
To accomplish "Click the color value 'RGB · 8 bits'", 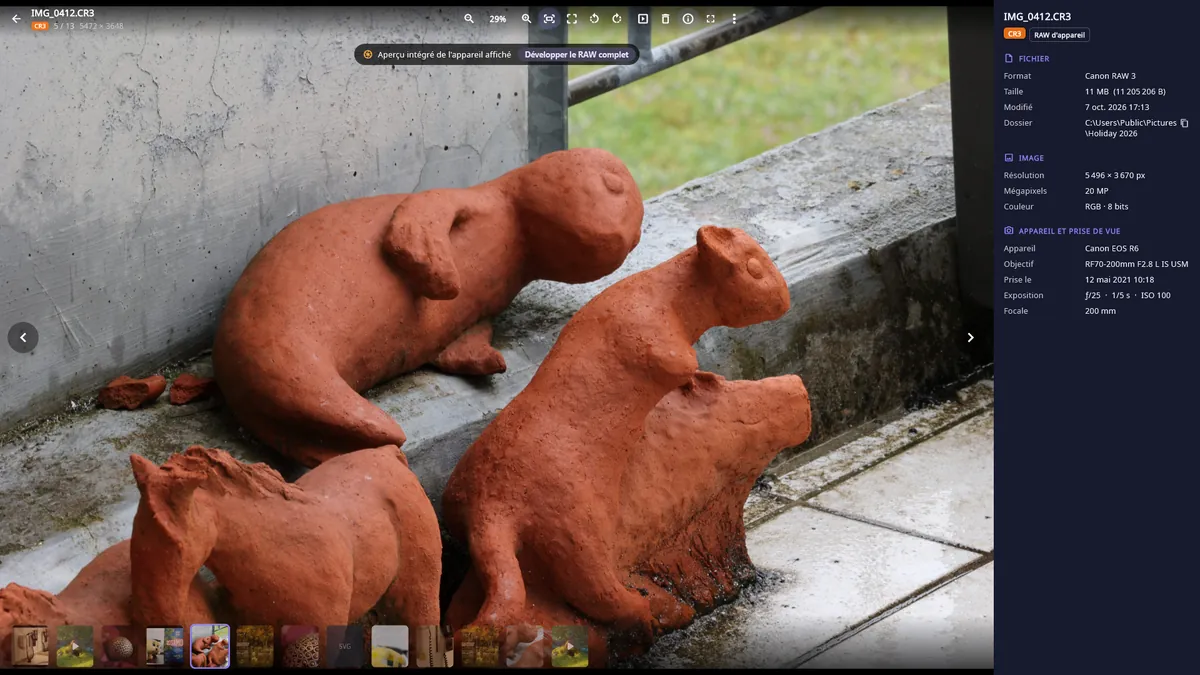I will pos(1107,207).
